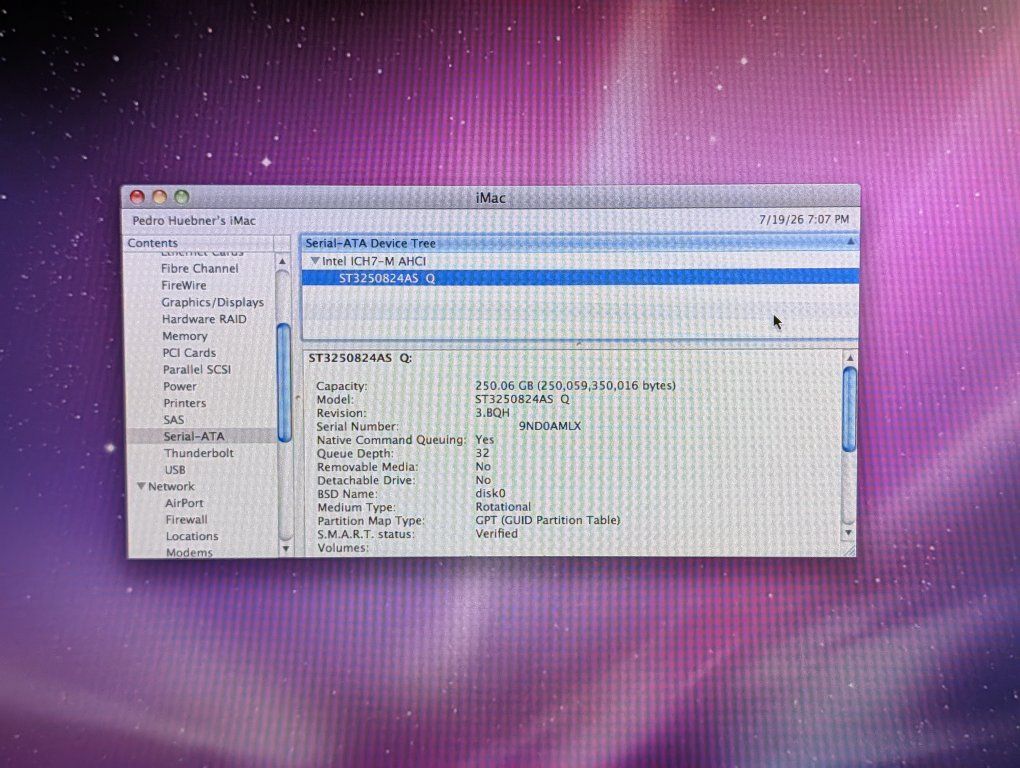This screenshot has width=1020, height=768.
Task: Collapse the Network section triangle in sidebar
Action: click(141, 486)
